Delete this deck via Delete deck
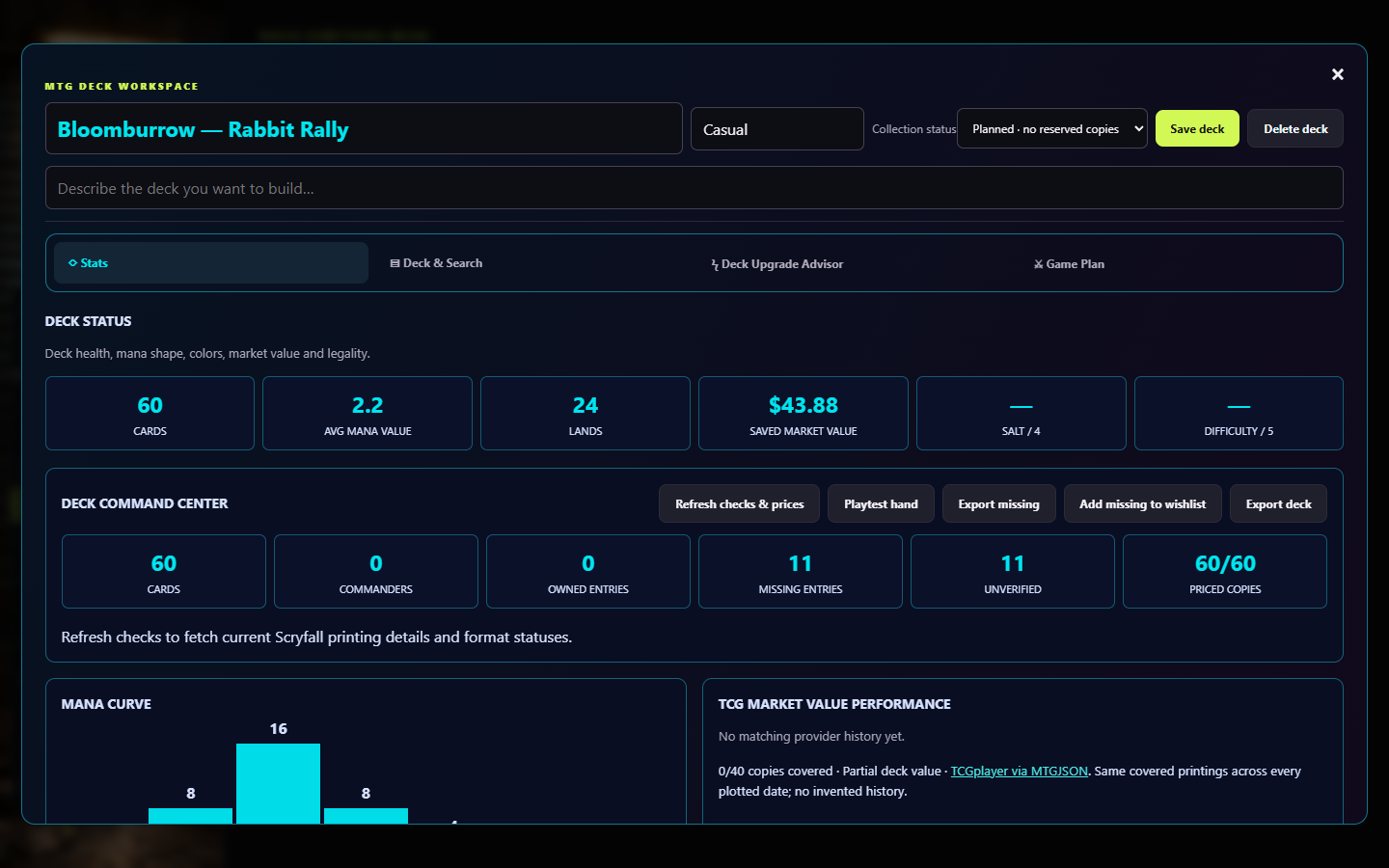The height and width of the screenshot is (868, 1389). pos(1295,128)
